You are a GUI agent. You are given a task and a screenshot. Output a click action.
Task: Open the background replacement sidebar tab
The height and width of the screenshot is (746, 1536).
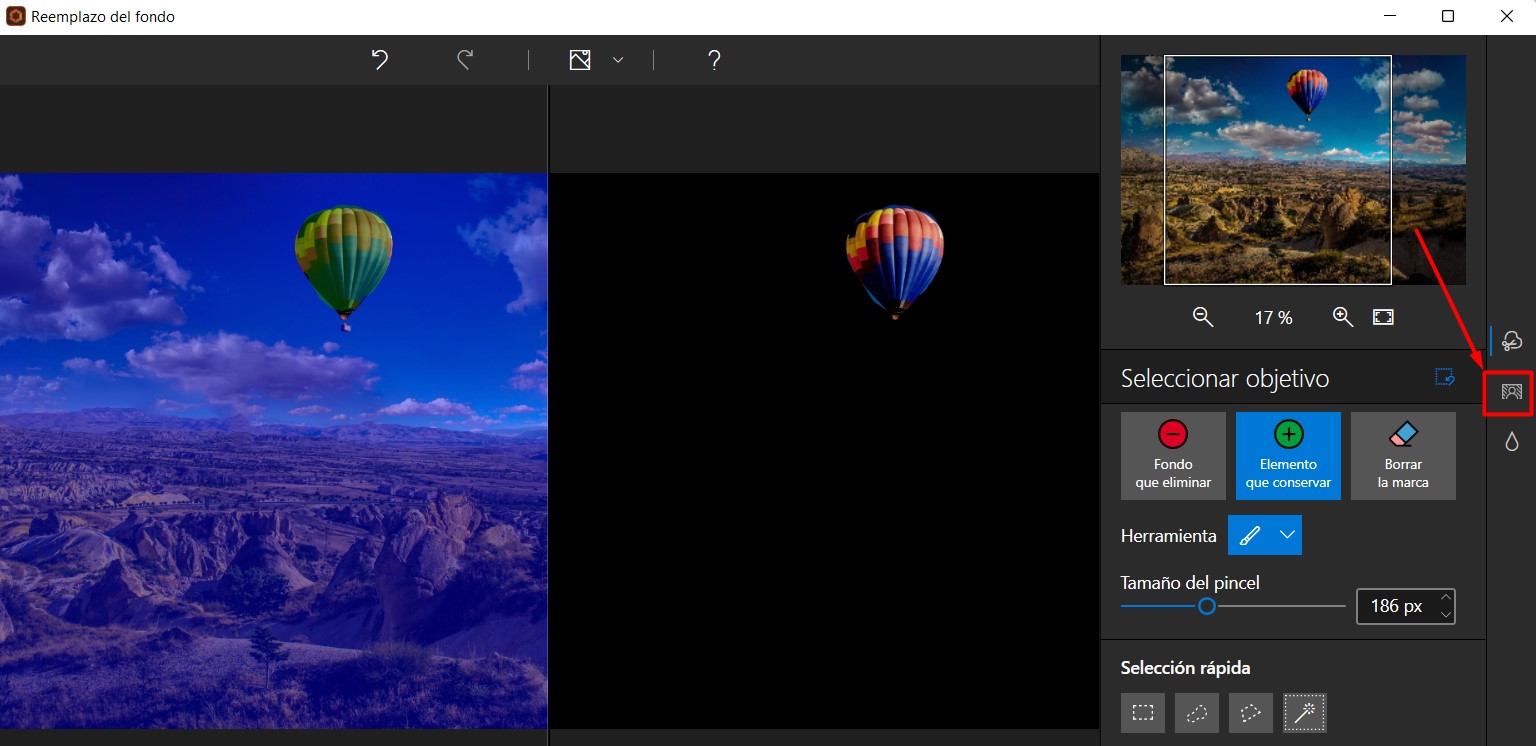coord(1512,391)
